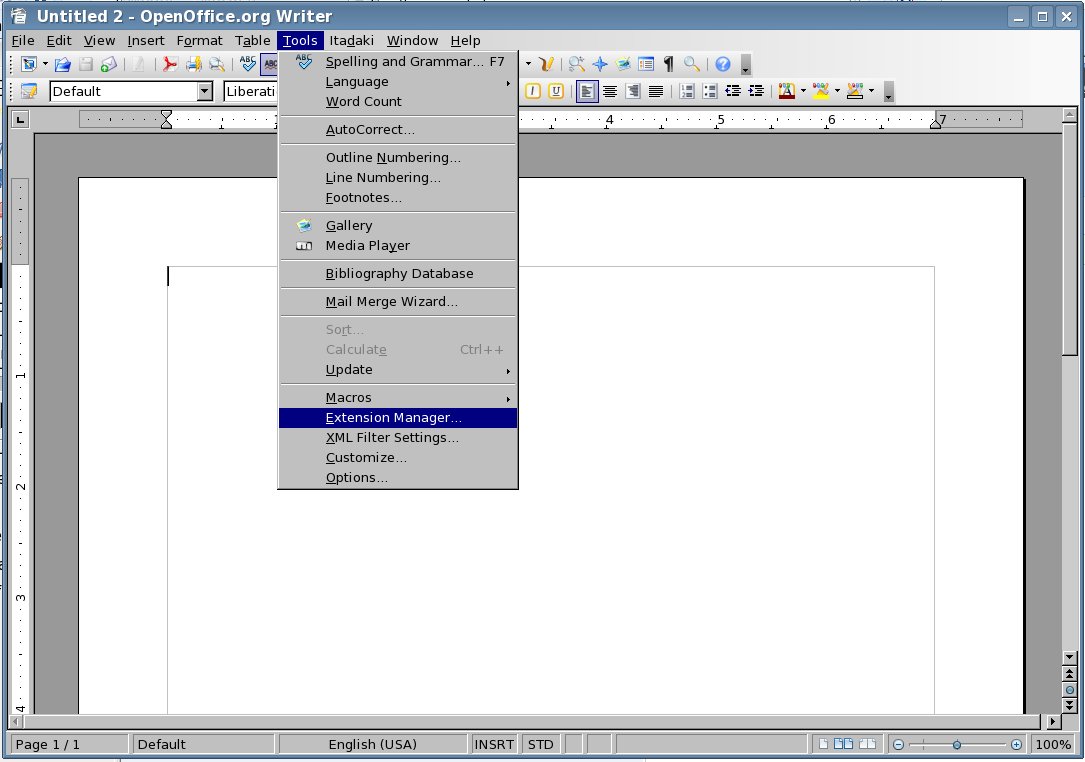Click the Open file folder icon
This screenshot has width=1085, height=762.
click(62, 65)
